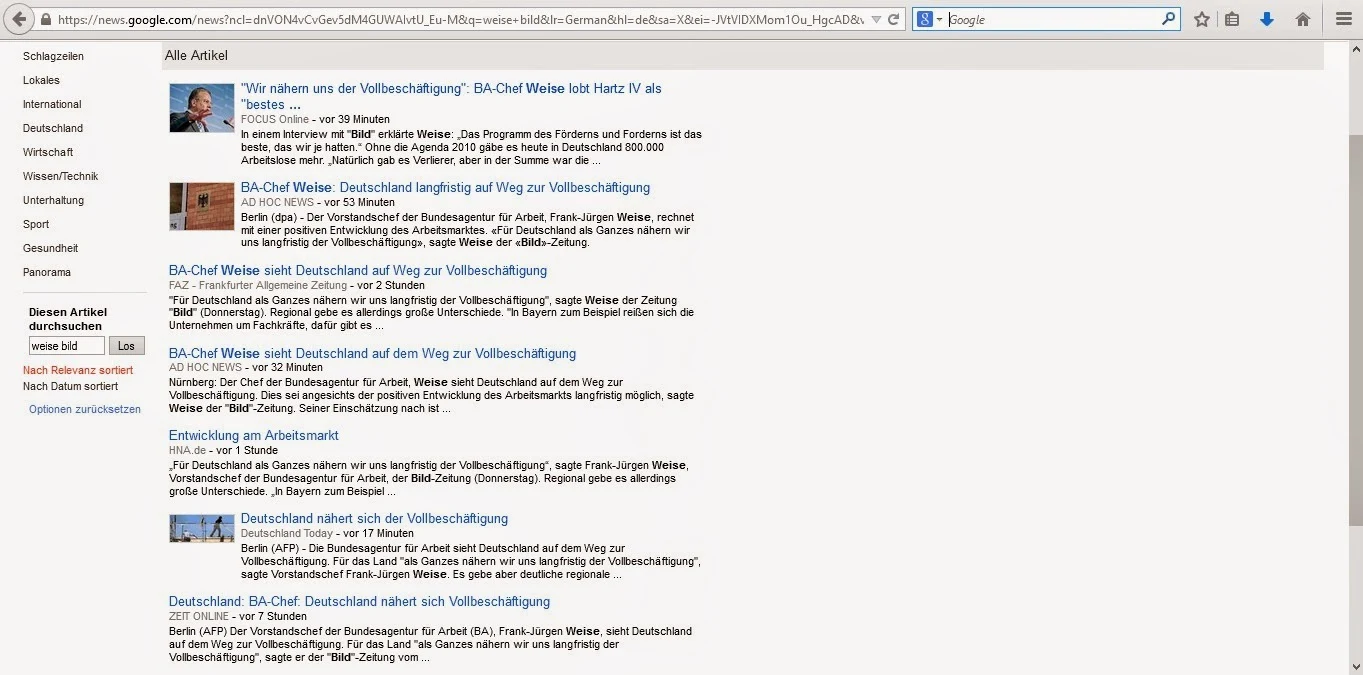Image resolution: width=1363 pixels, height=675 pixels.
Task: Select the Lokales section
Action: pos(41,80)
